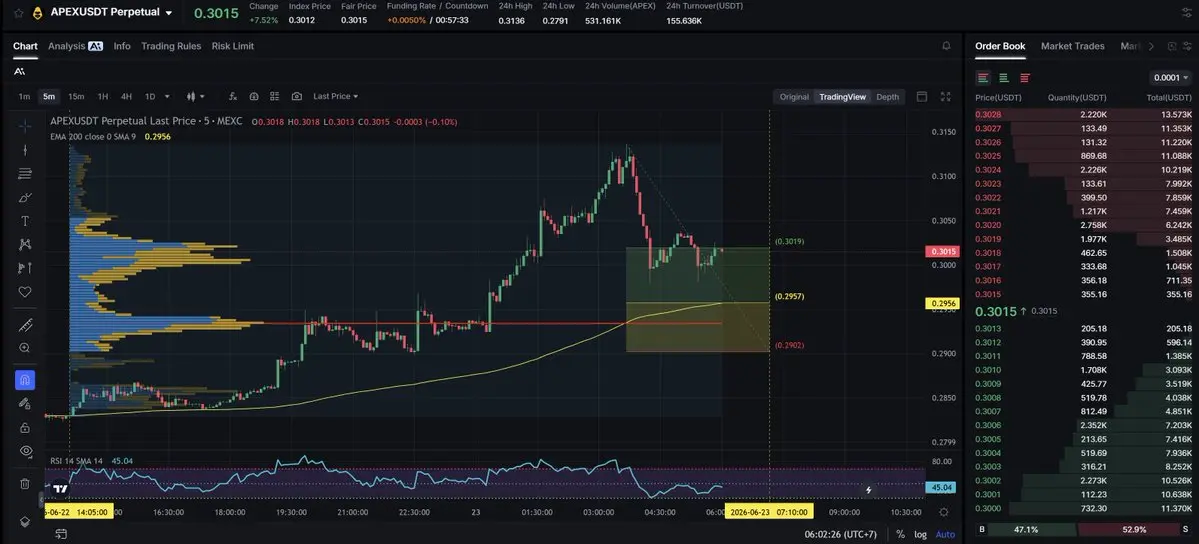Switch to Market Trades tab
Image resolution: width=1199 pixels, height=544 pixels.
pos(1073,46)
